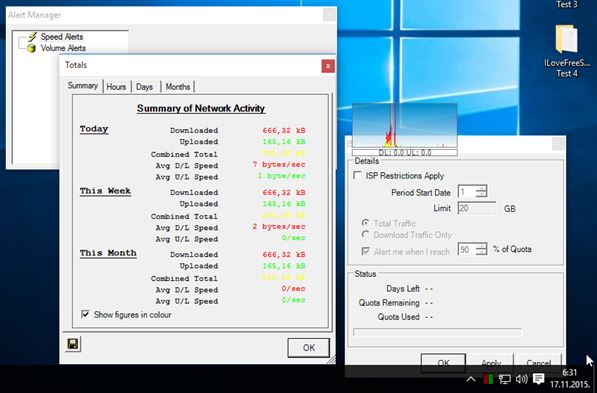597x393 pixels.
Task: Open the Action Center notification icon
Action: tap(538, 379)
